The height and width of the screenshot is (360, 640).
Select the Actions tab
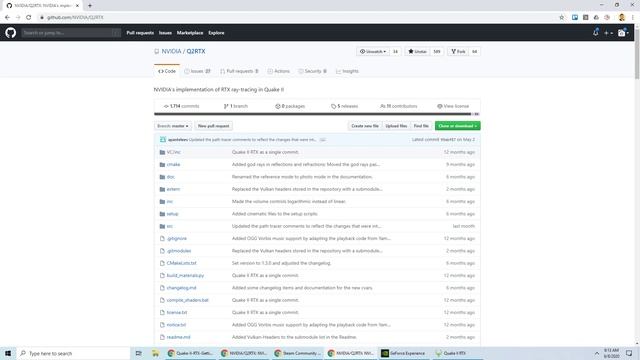click(x=278, y=71)
